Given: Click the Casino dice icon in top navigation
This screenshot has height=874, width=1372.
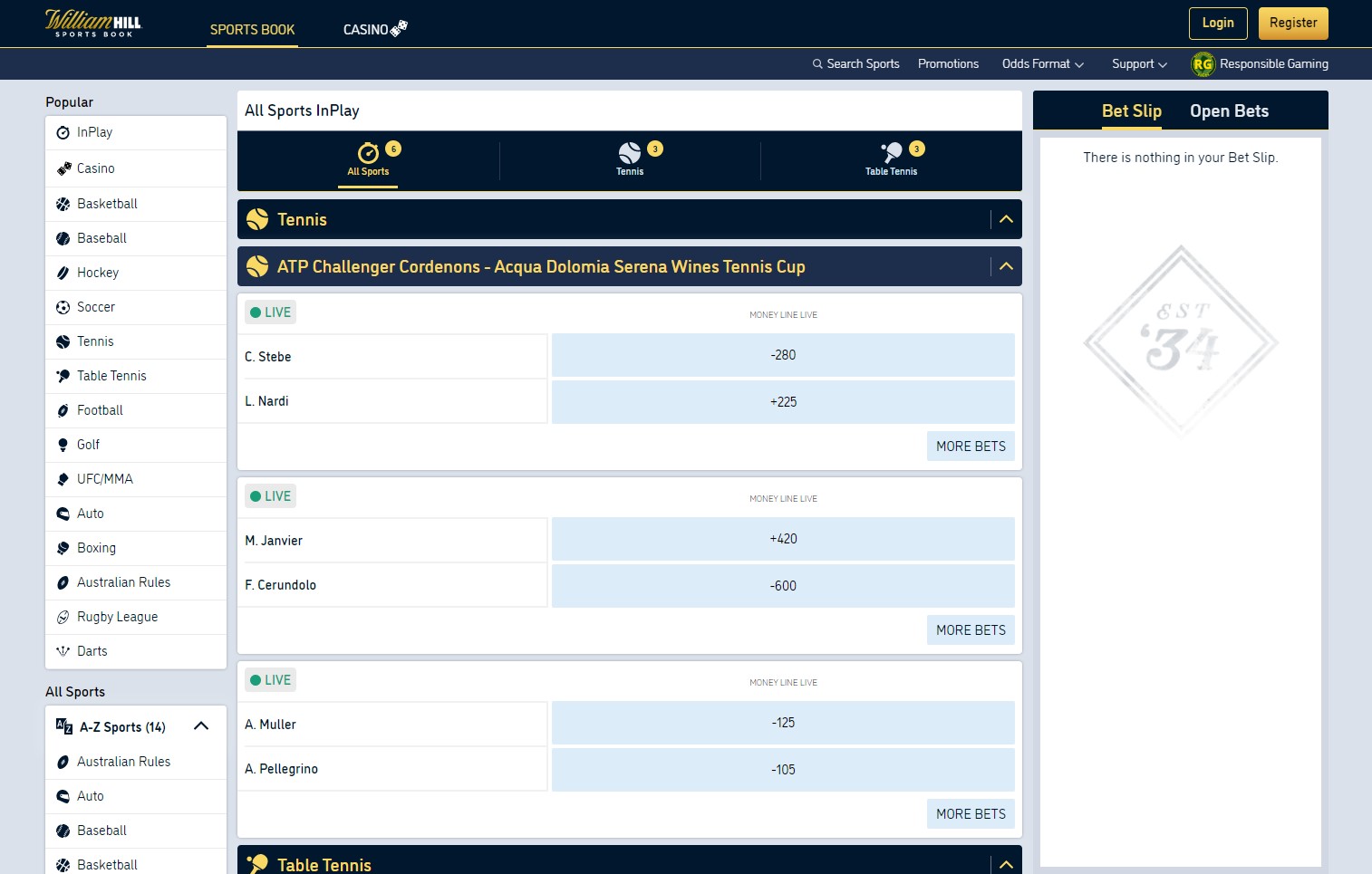Looking at the screenshot, I should [399, 28].
